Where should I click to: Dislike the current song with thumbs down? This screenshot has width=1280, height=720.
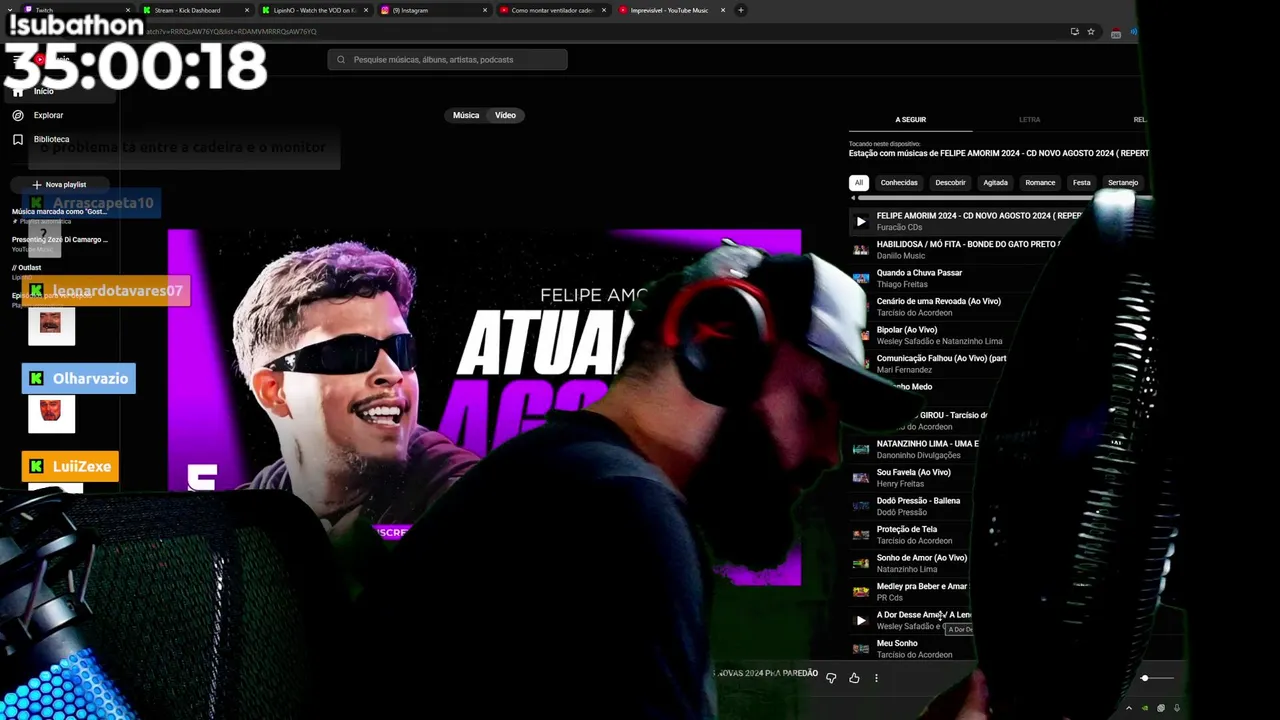pyautogui.click(x=831, y=678)
